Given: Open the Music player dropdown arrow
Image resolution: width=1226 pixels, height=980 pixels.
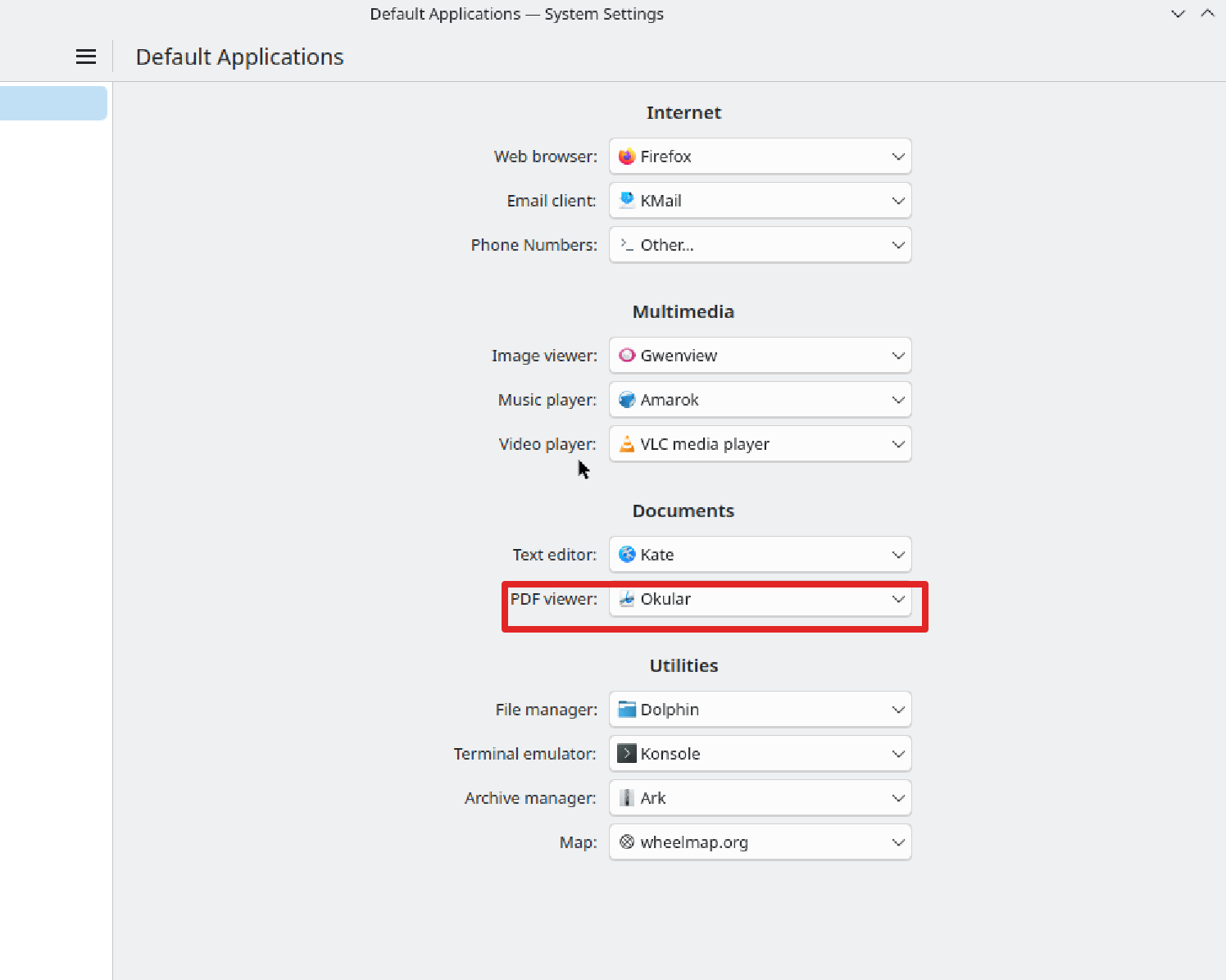Looking at the screenshot, I should (898, 400).
